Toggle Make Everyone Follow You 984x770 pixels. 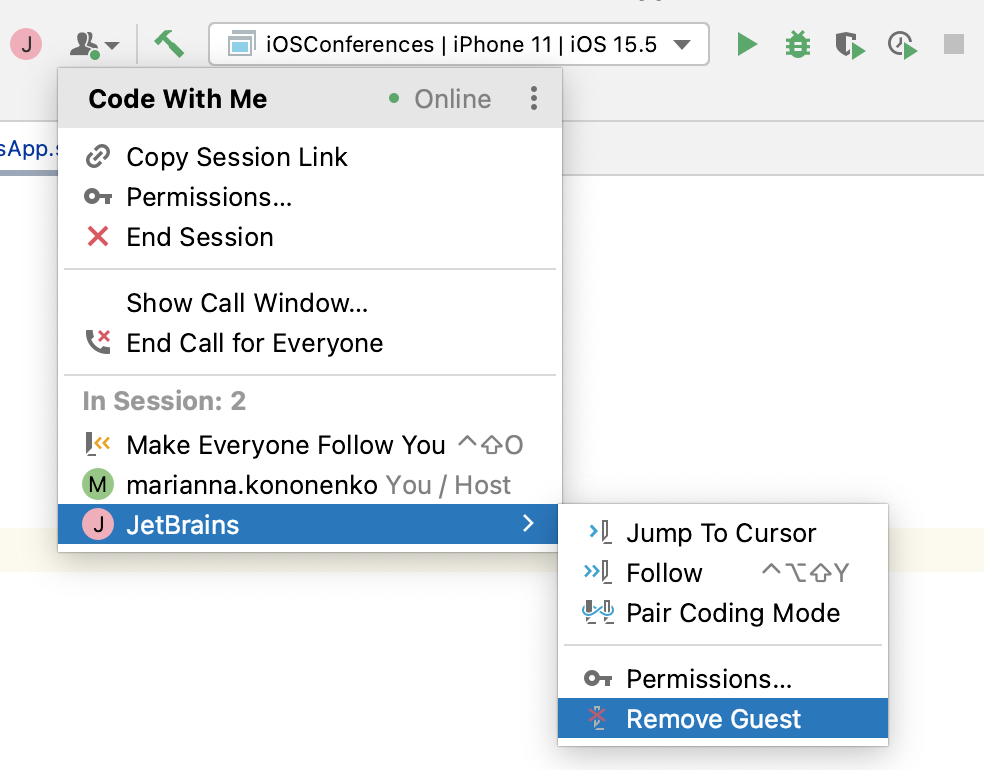coord(285,445)
